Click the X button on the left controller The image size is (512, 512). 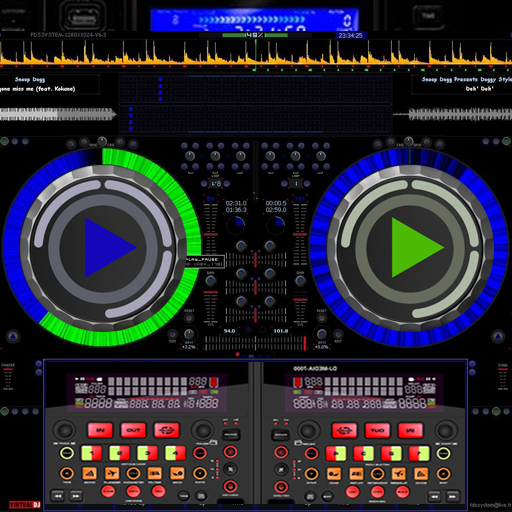230,469
